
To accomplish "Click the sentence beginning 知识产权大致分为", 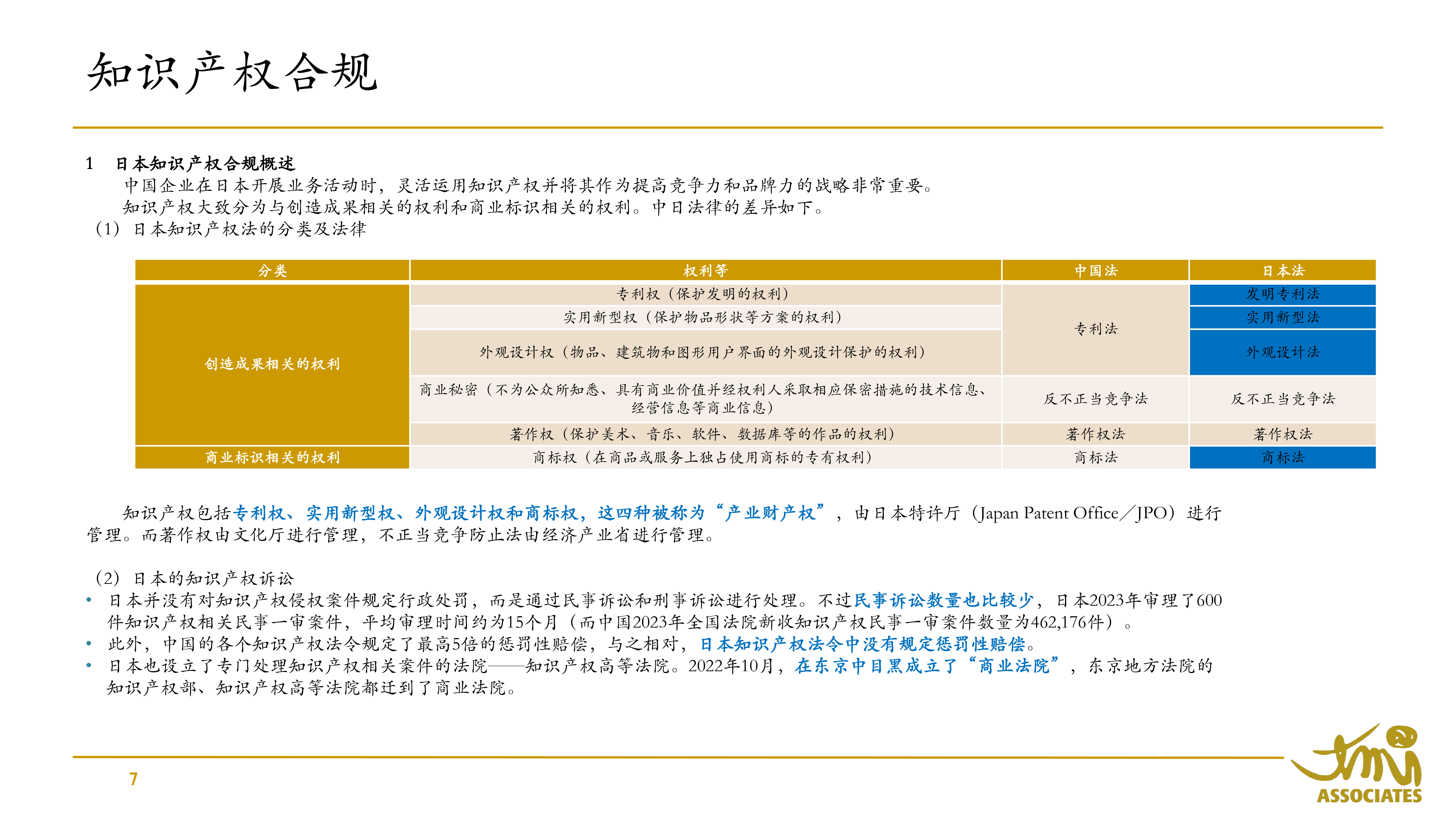I will pyautogui.click(x=474, y=207).
